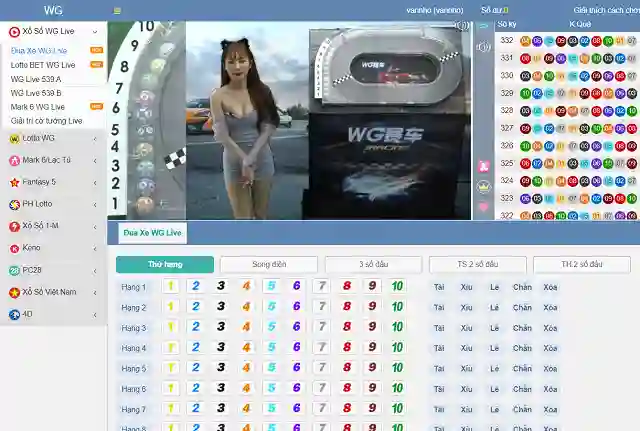Select blue number 2 in Hạng 2
Viewport: 640px width, 431px height.
(196, 307)
